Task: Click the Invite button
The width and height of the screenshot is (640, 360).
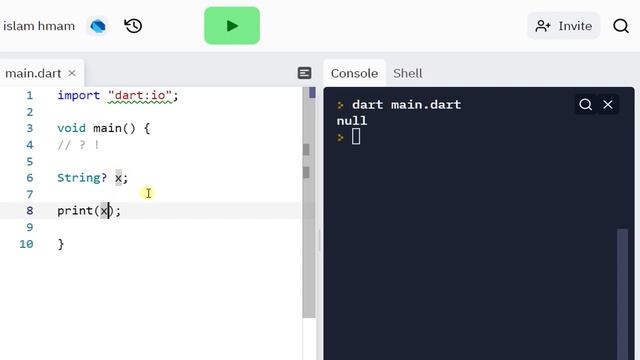Action: [564, 26]
